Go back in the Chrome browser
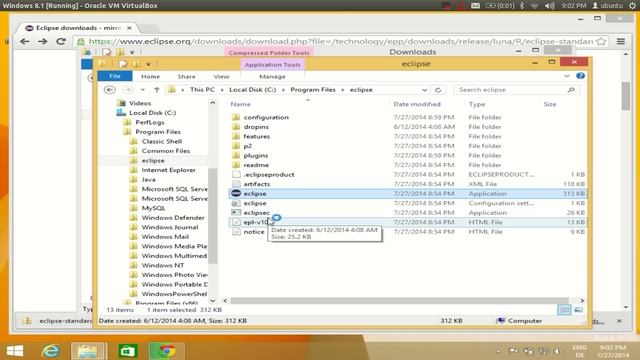This screenshot has width=640, height=360. [x=24, y=41]
